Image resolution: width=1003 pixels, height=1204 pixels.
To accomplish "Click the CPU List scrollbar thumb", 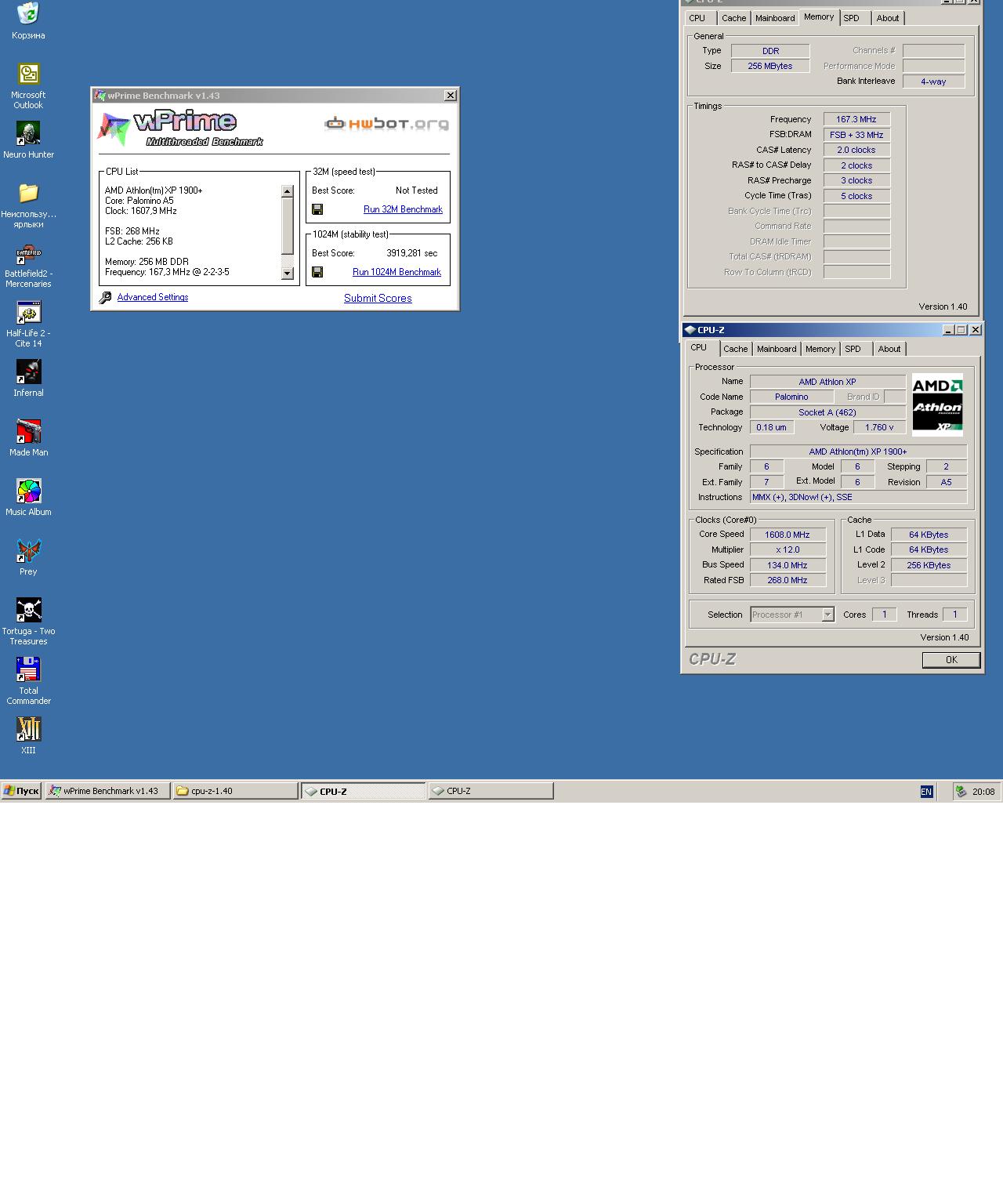I will [287, 226].
